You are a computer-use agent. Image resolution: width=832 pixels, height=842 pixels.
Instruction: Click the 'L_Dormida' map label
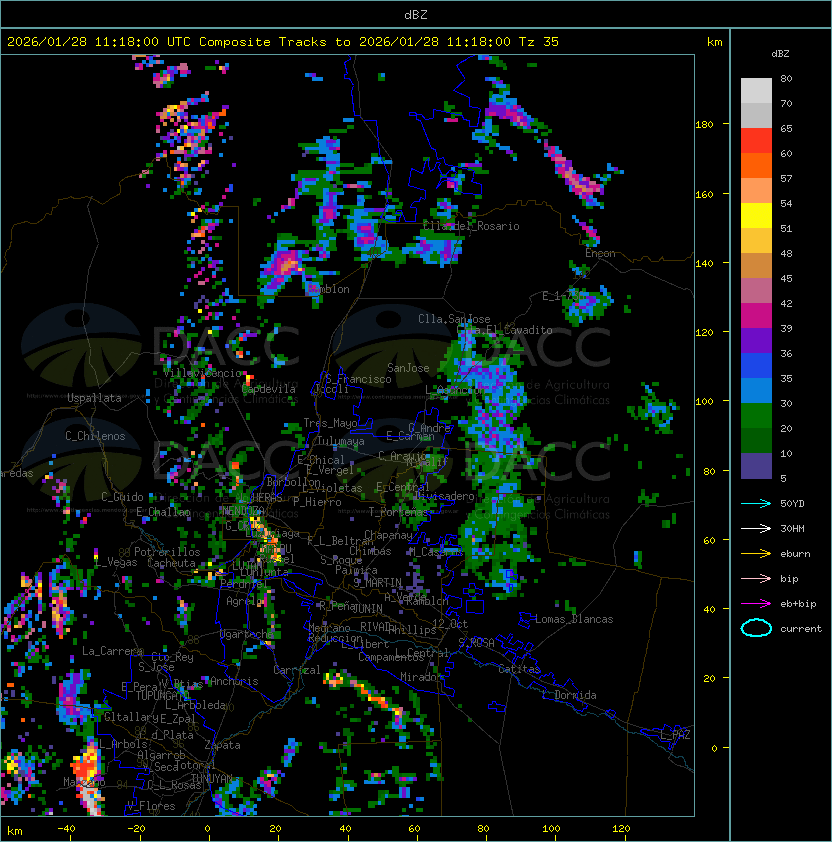[569, 695]
